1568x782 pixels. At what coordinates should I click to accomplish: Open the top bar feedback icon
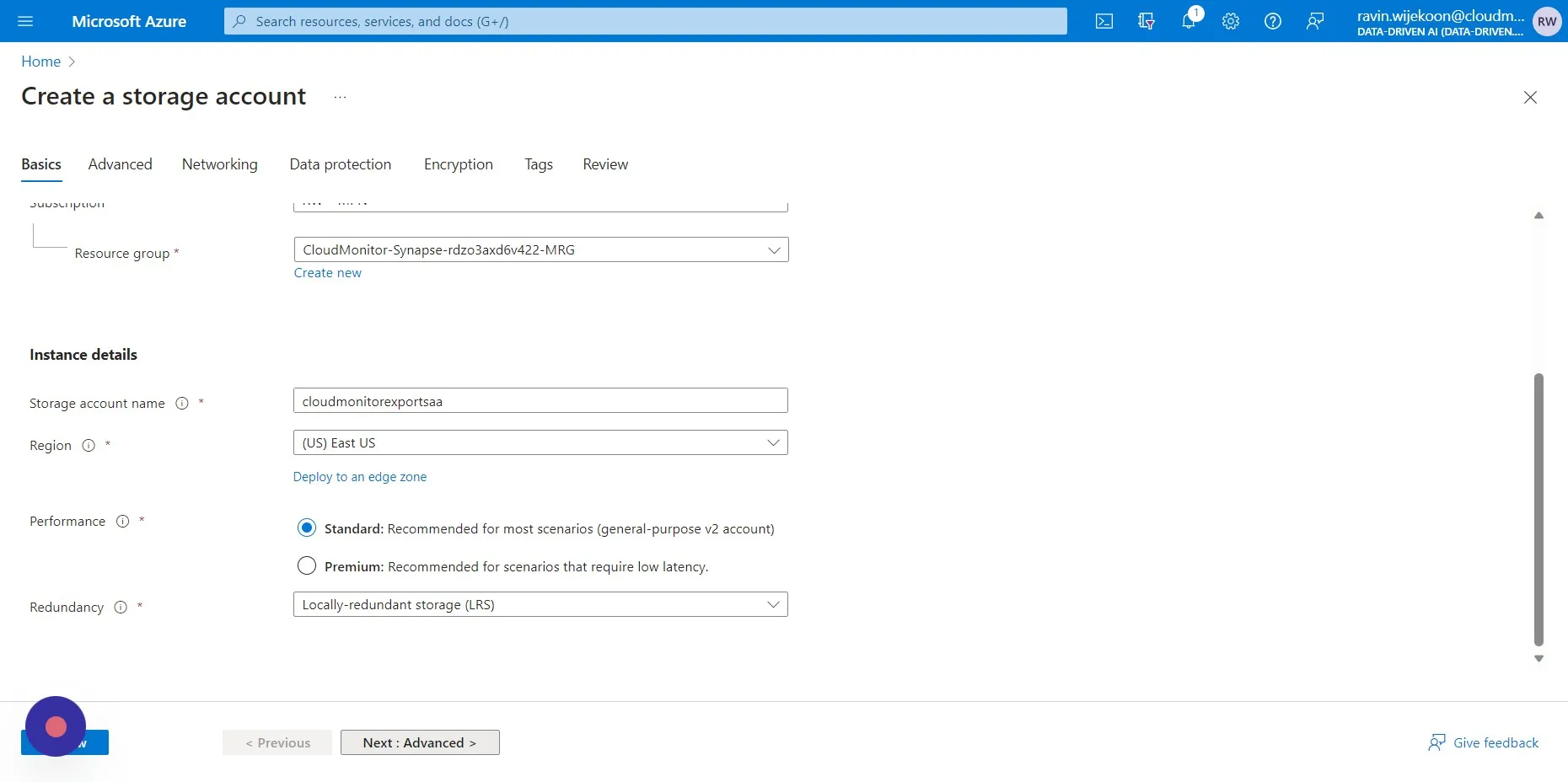pos(1315,21)
